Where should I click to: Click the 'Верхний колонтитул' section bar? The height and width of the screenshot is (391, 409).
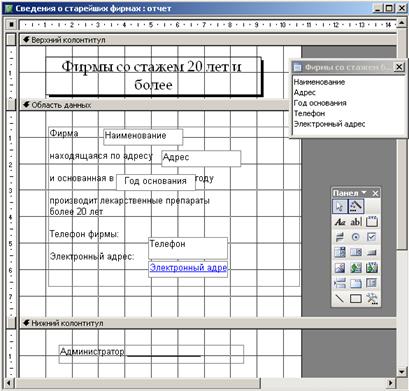208,40
